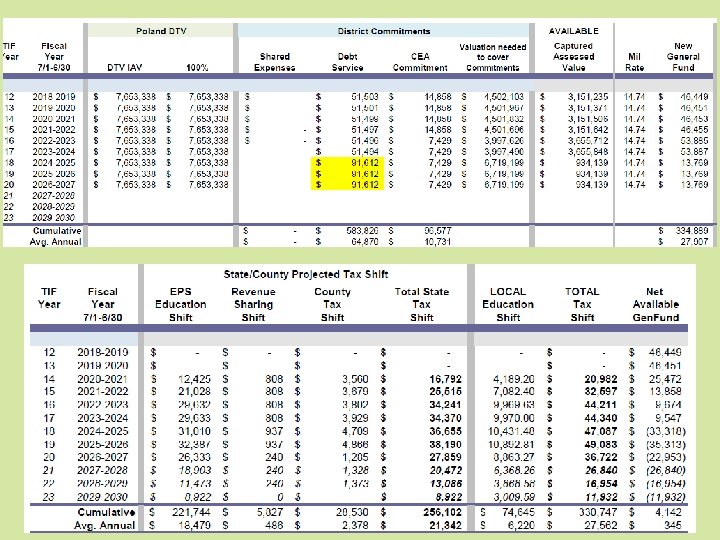This screenshot has width=720, height=540.
Task: Select the 'Shared Expenses' column header
Action: tap(275, 62)
